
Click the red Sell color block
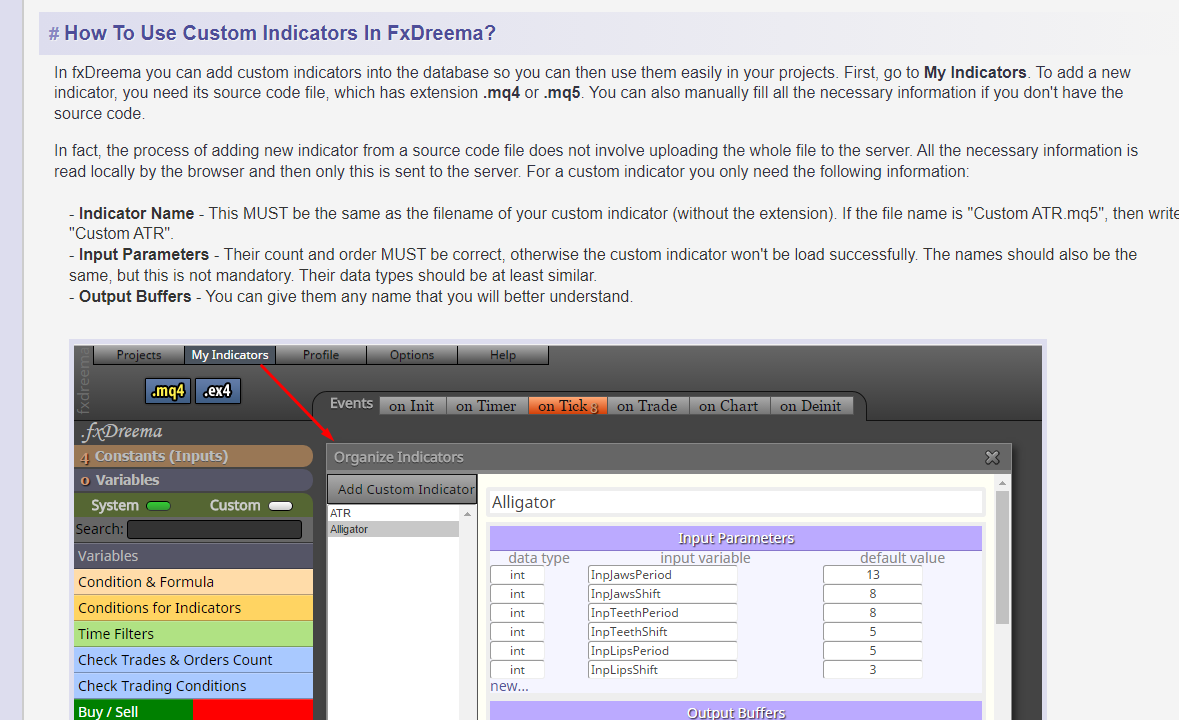tap(253, 710)
